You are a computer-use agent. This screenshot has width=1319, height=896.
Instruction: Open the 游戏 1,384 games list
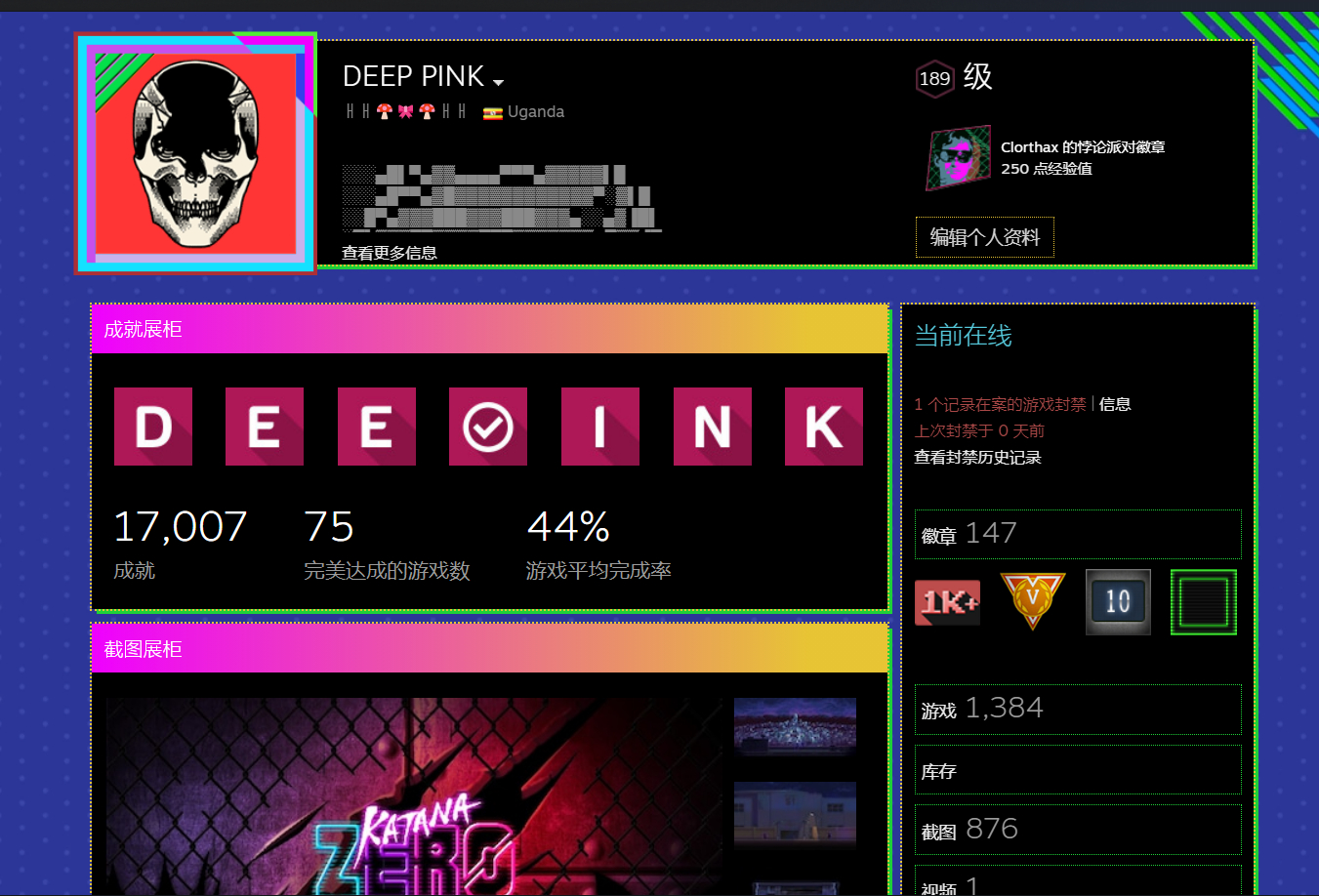tap(1078, 709)
